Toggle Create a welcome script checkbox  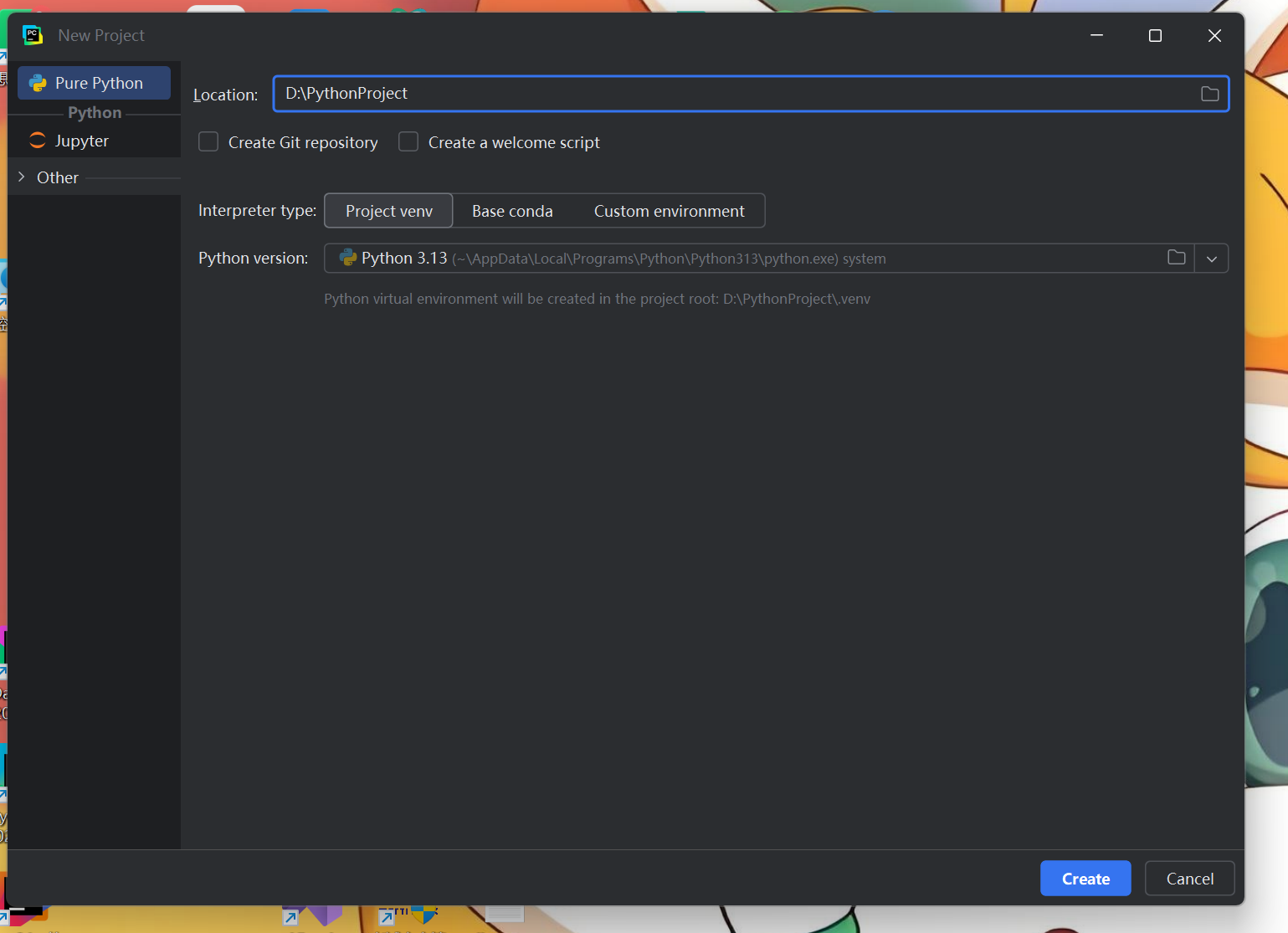(x=408, y=142)
